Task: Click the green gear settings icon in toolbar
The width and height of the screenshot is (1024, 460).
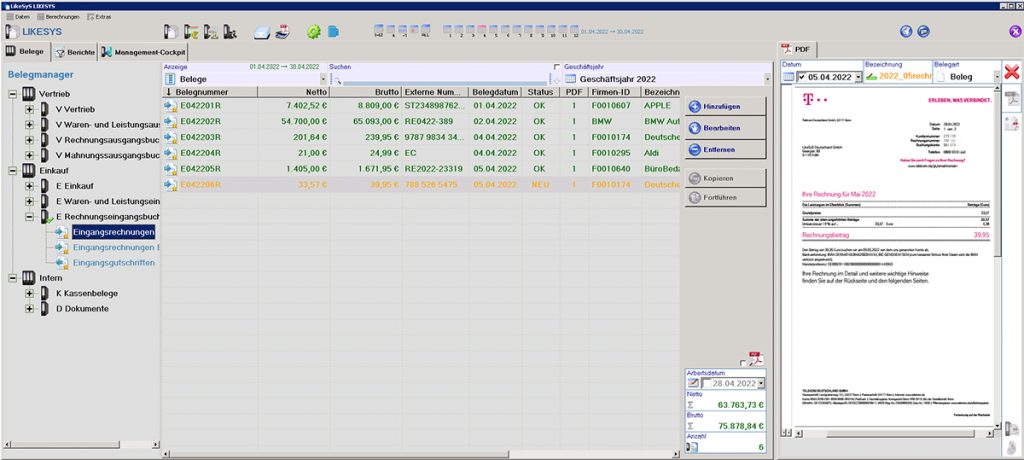Action: point(314,32)
